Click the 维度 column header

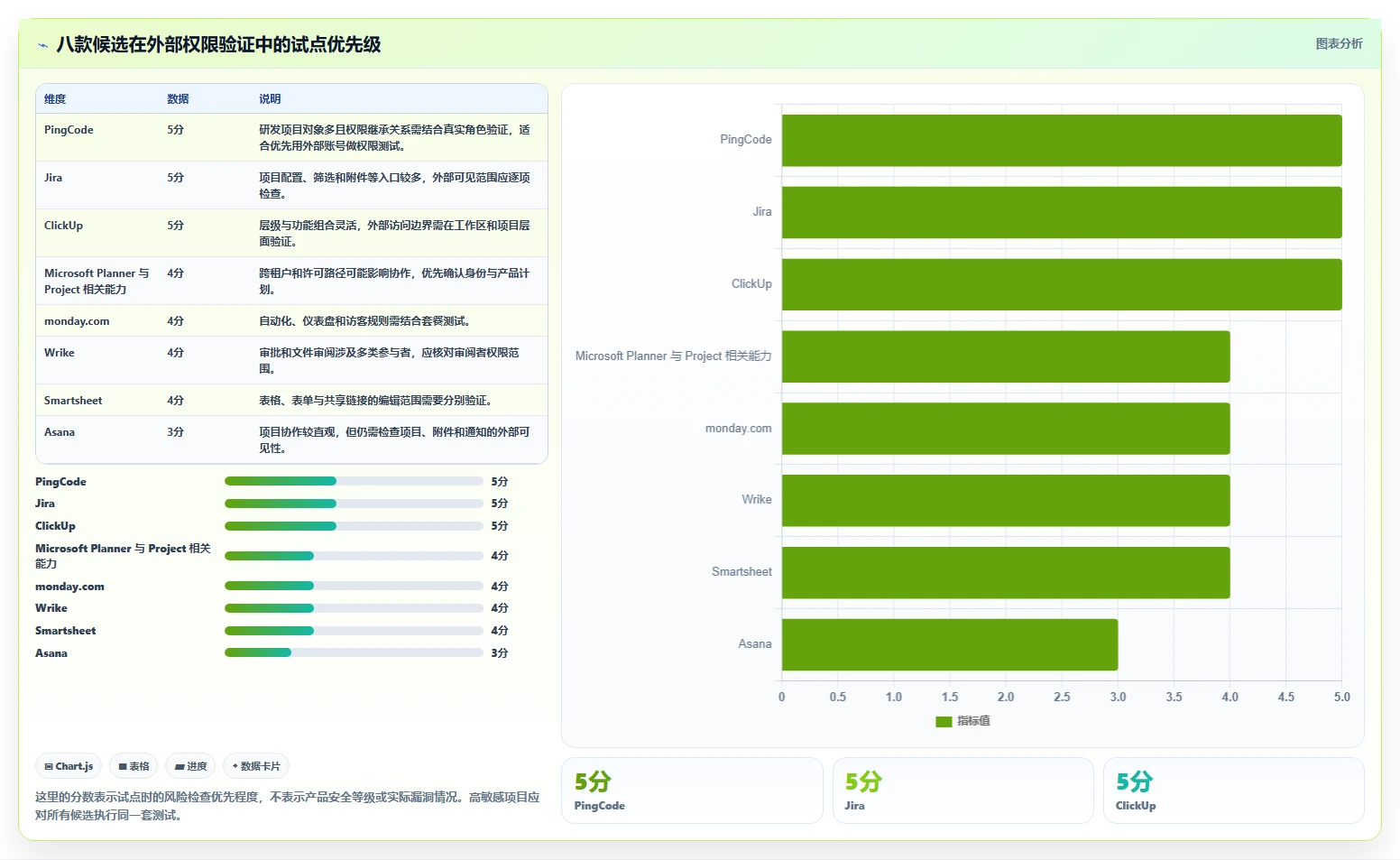click(55, 99)
